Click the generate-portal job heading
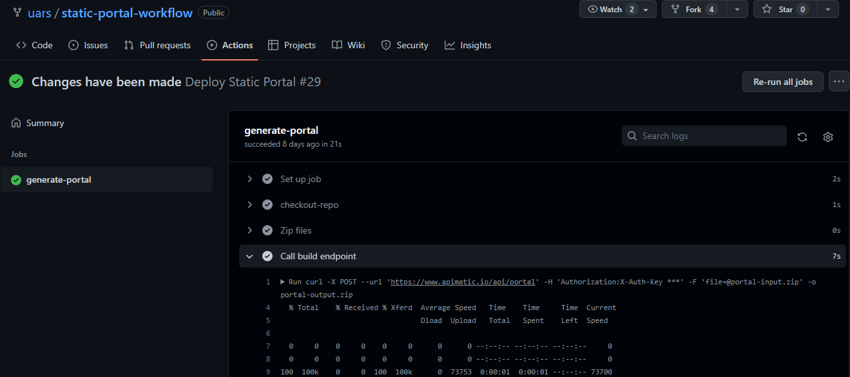This screenshot has width=850, height=377. (281, 131)
